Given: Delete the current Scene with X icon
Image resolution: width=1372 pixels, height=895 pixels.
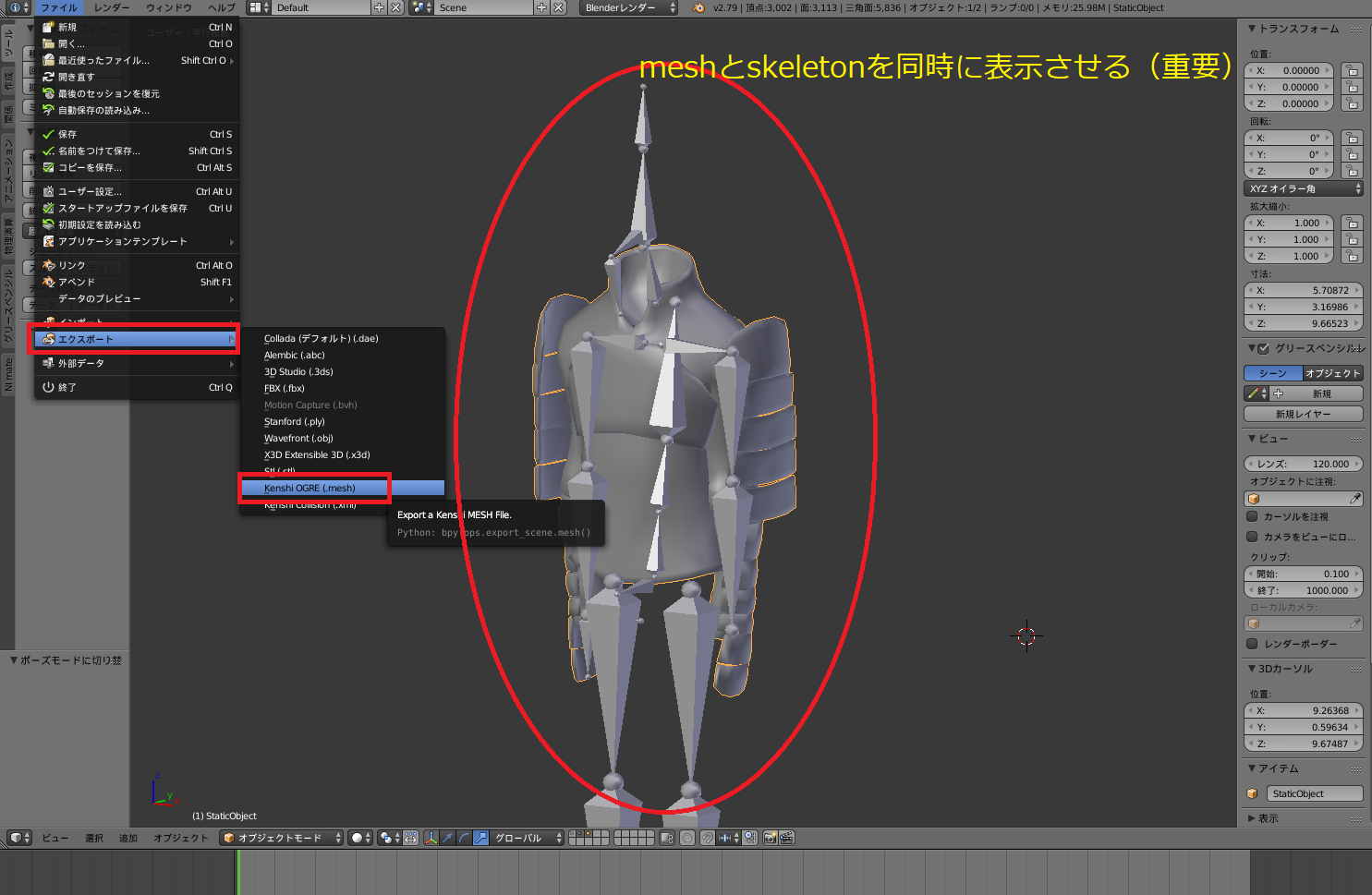Looking at the screenshot, I should click(558, 7).
